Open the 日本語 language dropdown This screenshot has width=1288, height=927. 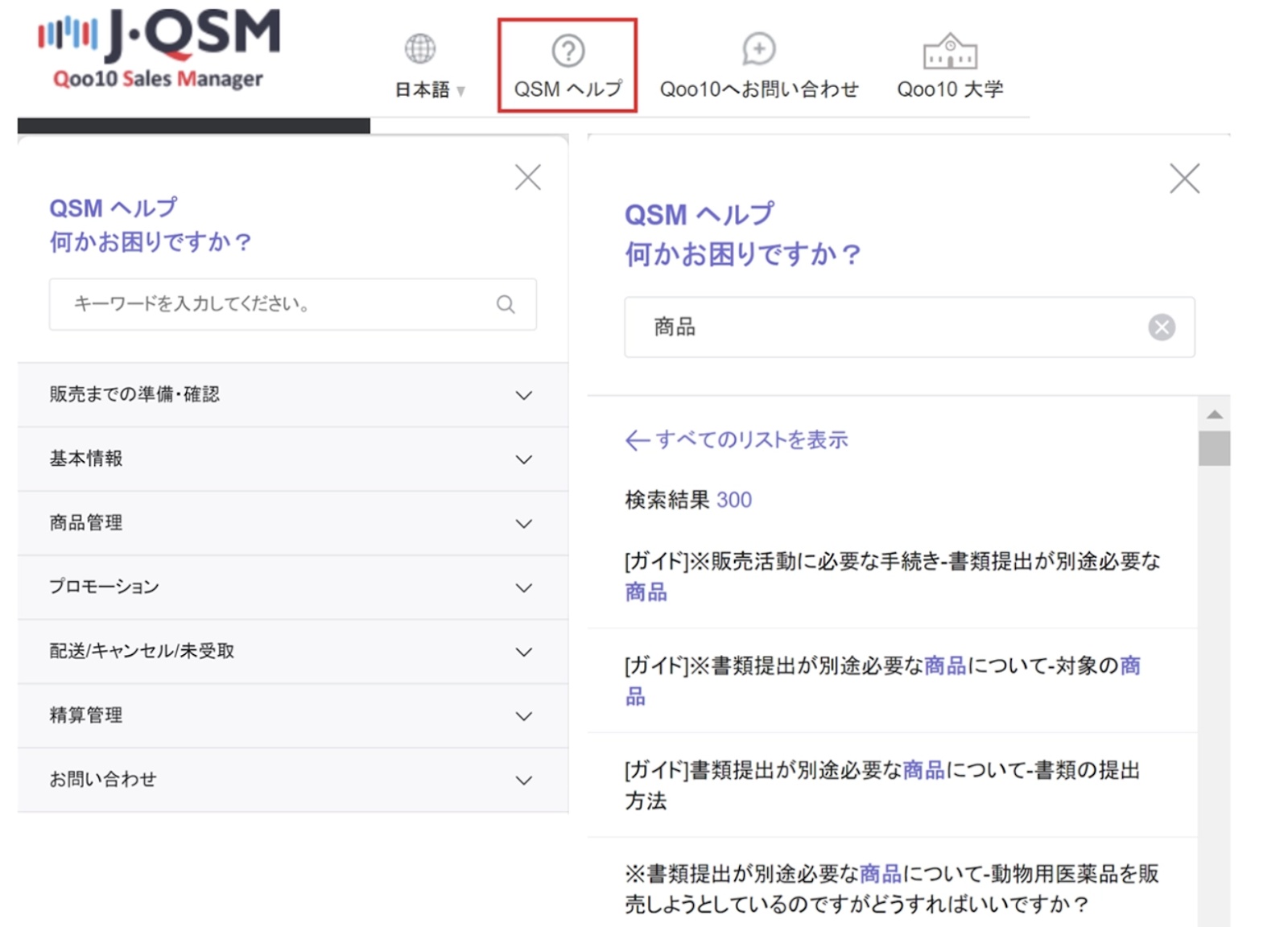coord(432,90)
